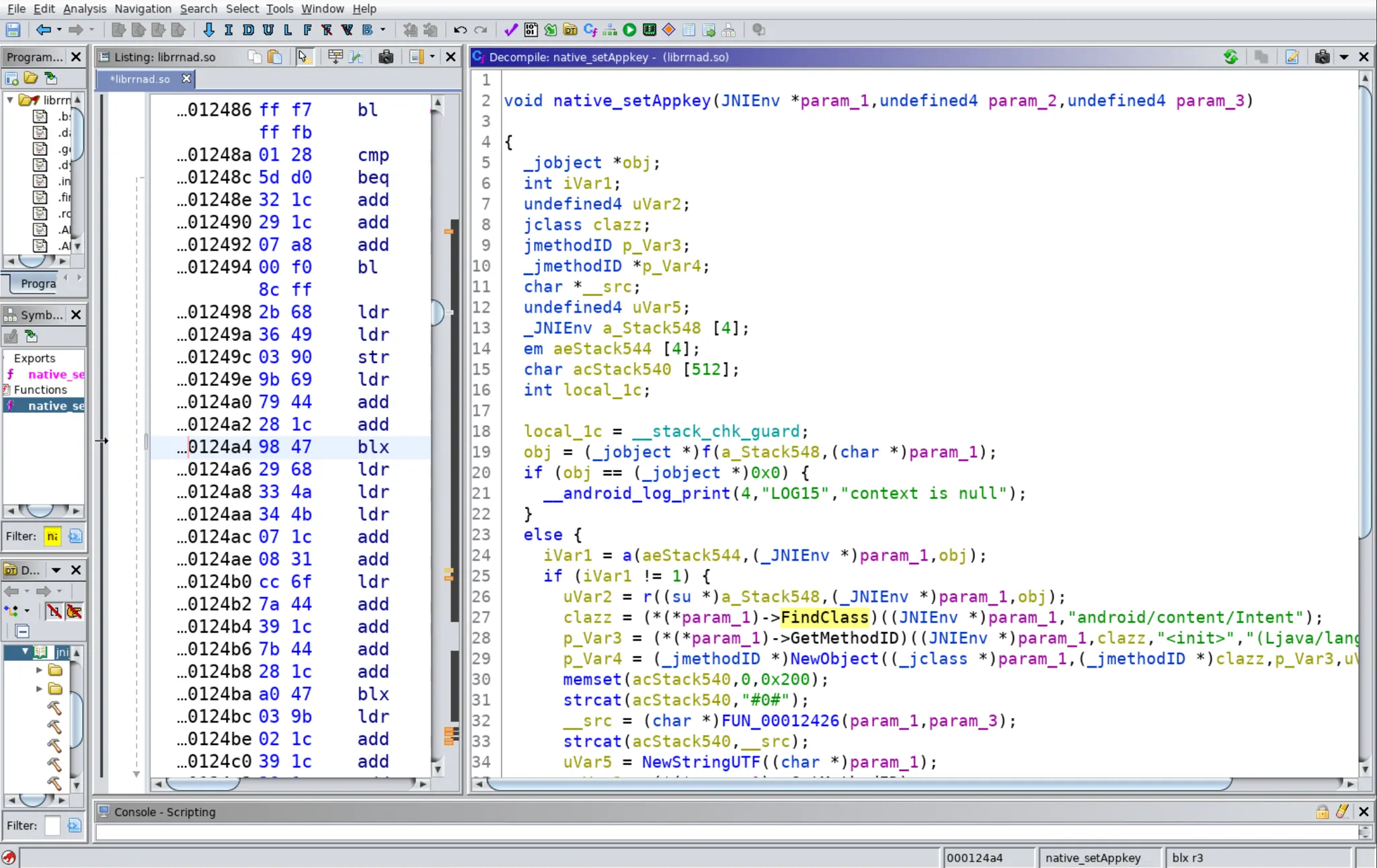Viewport: 1377px width, 868px height.
Task: Open the Analysis menu
Action: tap(84, 9)
